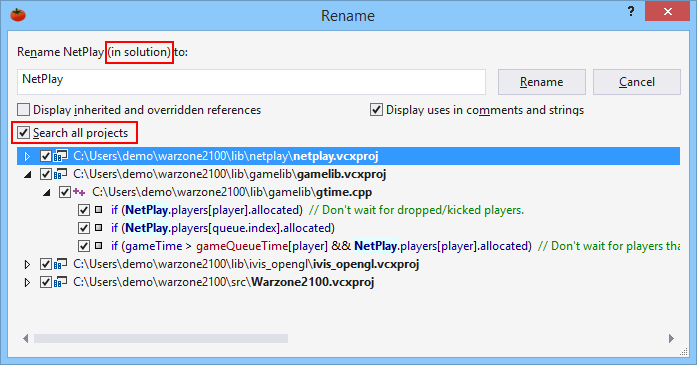The height and width of the screenshot is (365, 697).
Task: Click the netplay.vcxproj project icon
Action: tap(60, 156)
